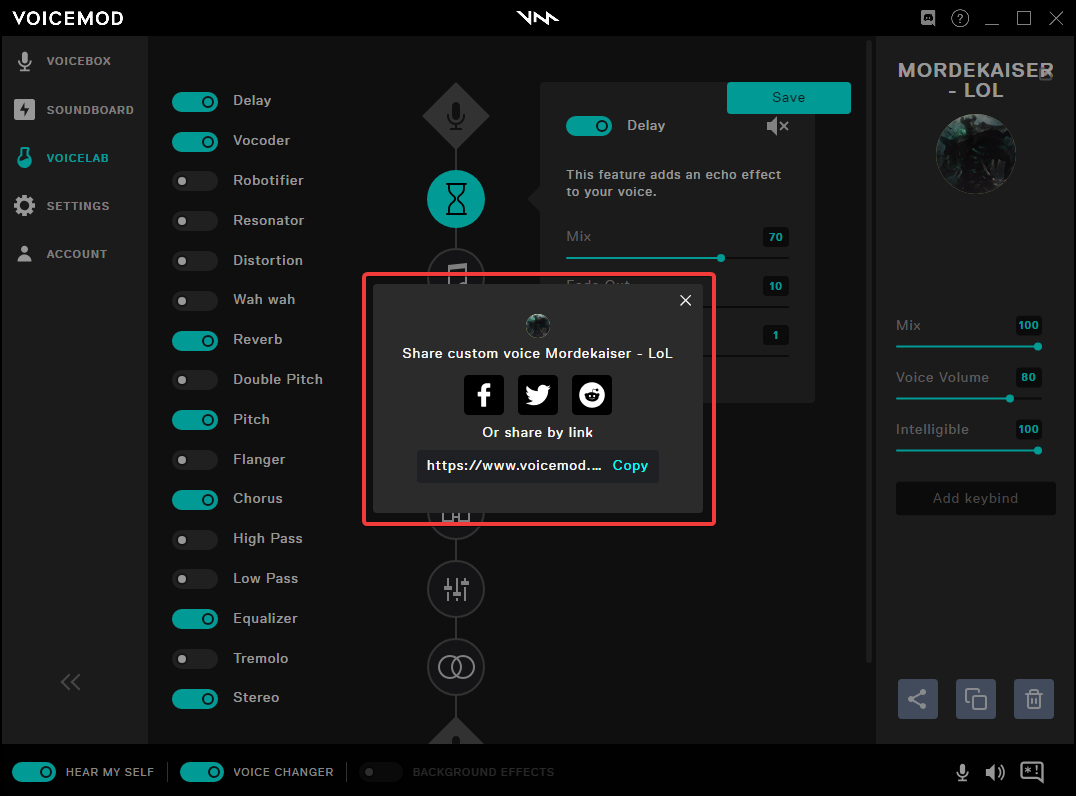Click the share link URL field

coord(537,466)
